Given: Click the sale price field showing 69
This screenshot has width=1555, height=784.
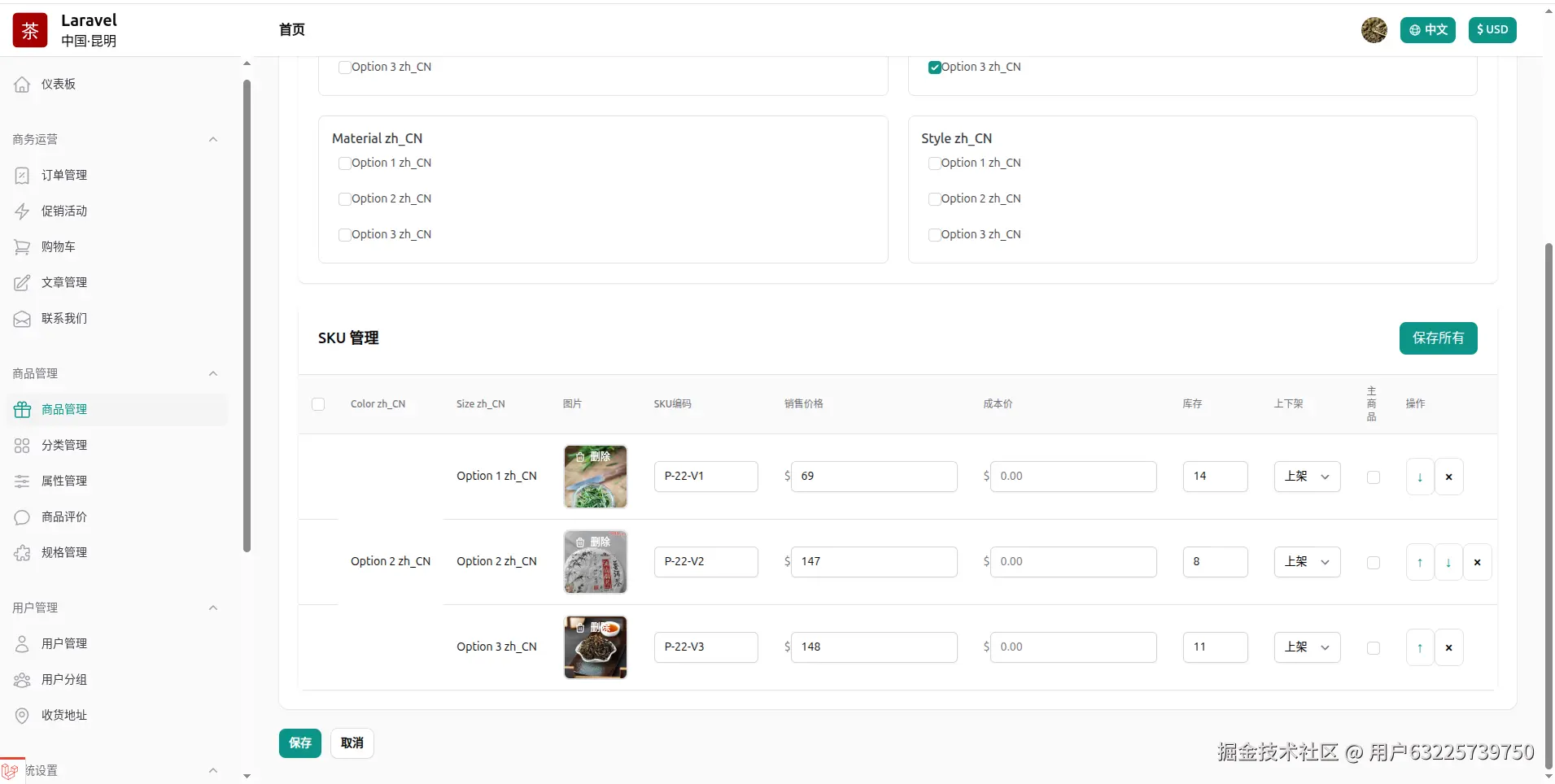Looking at the screenshot, I should click(874, 477).
